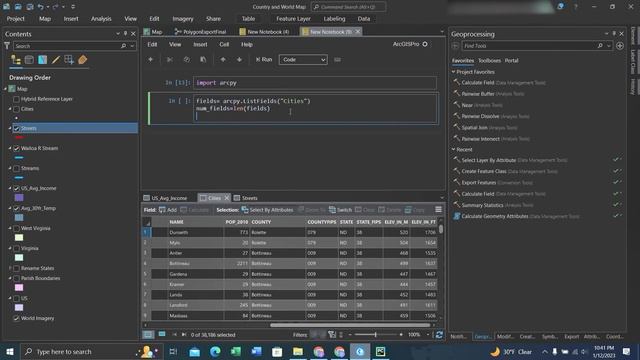Click the Contents Search input field
640x360 pixels.
point(67,46)
